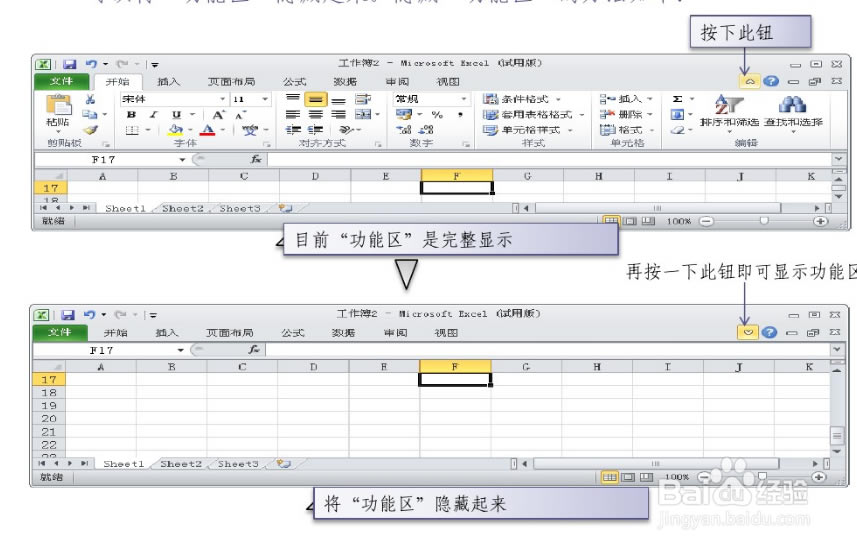Click the AutoSum sigma icon
This screenshot has height=548, width=857.
click(x=677, y=99)
